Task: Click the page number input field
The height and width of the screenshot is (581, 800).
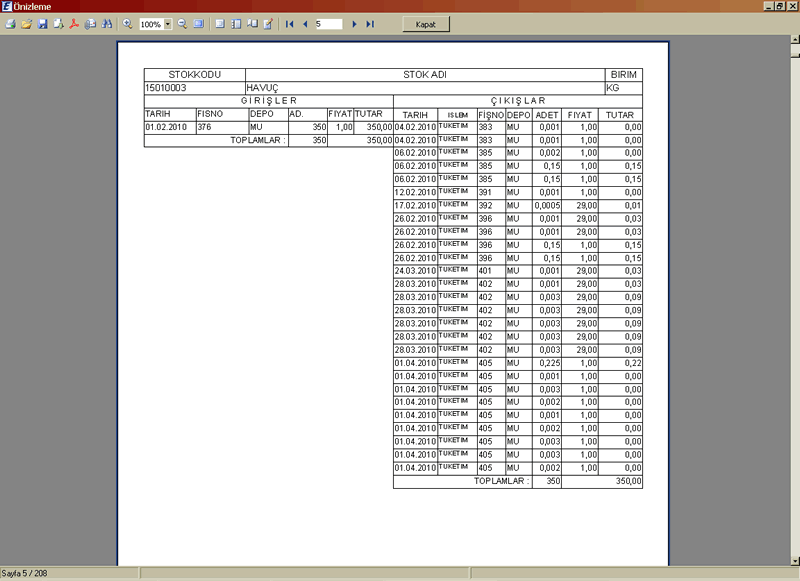Action: (328, 23)
